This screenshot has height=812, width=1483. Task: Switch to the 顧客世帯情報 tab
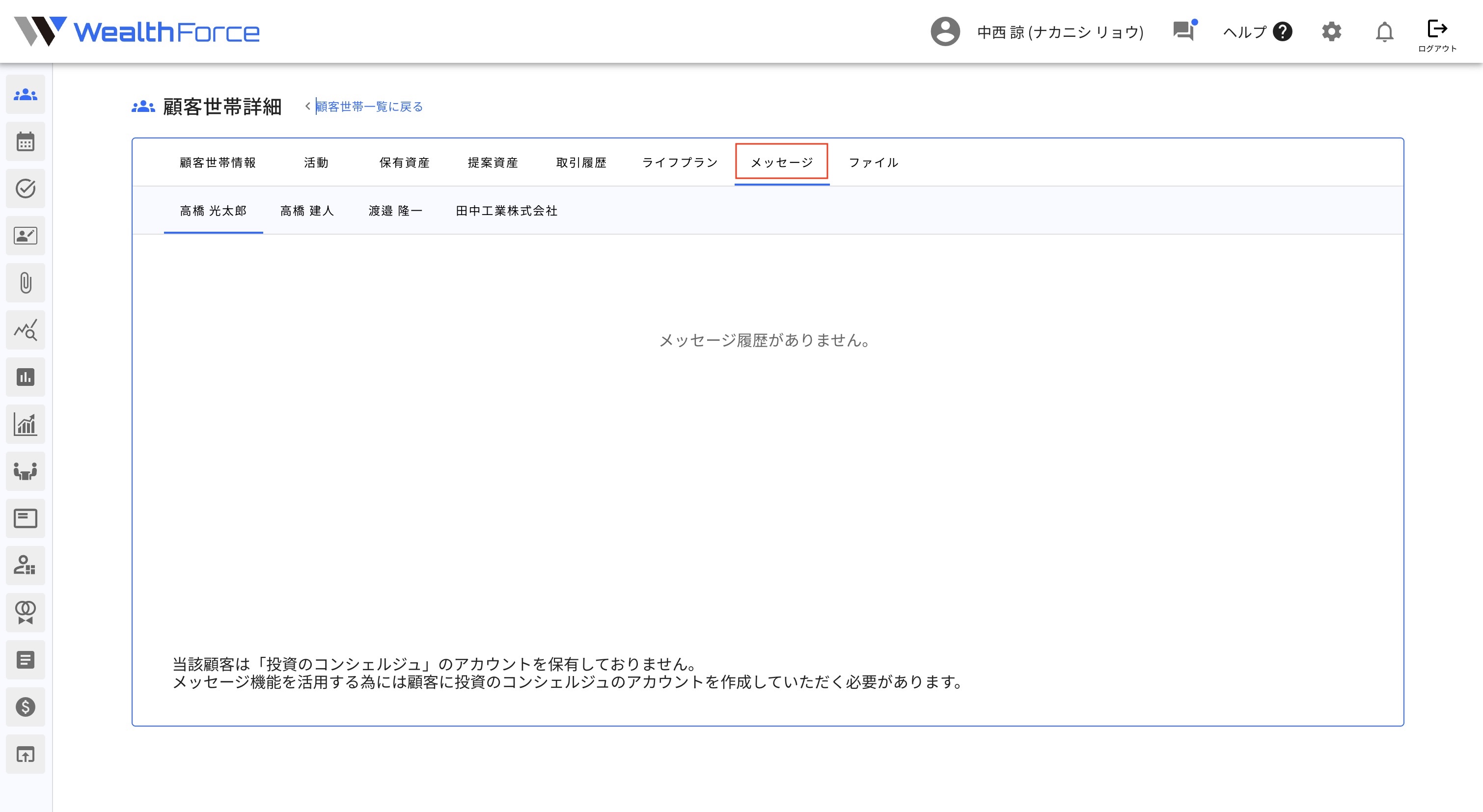tap(218, 163)
